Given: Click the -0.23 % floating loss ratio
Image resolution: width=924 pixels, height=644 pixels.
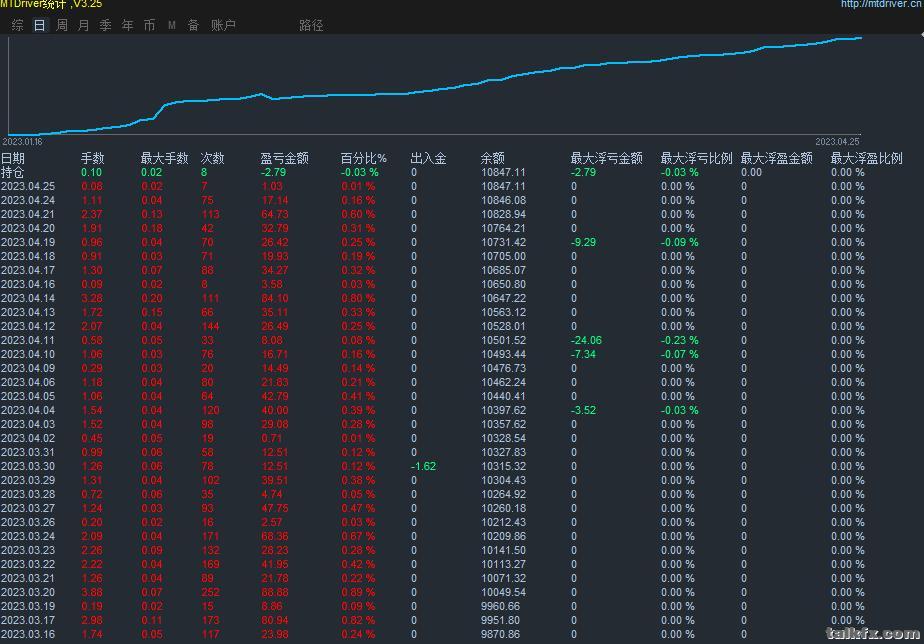Looking at the screenshot, I should coord(679,341).
